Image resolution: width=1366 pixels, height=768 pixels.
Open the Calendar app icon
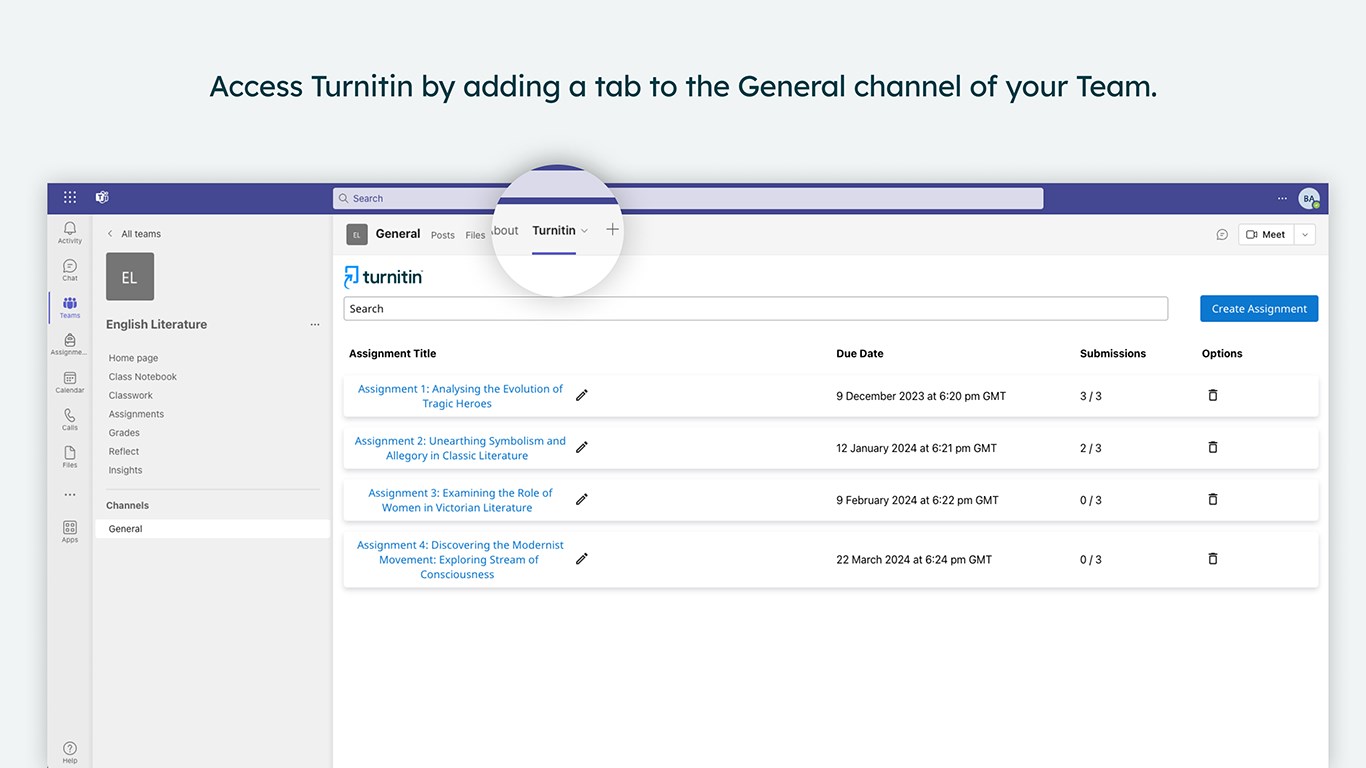coord(70,381)
